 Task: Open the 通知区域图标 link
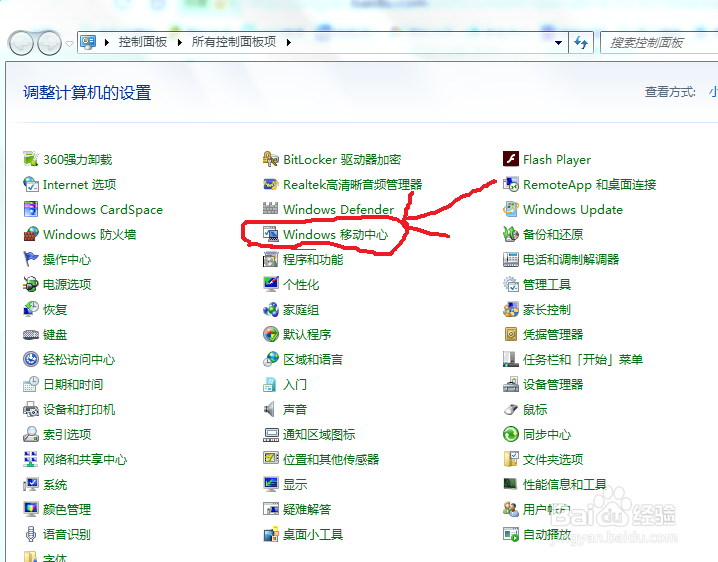point(319,434)
